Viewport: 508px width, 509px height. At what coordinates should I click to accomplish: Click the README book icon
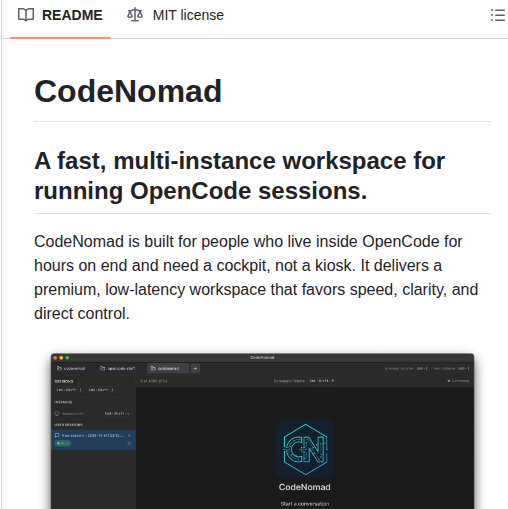[x=26, y=15]
